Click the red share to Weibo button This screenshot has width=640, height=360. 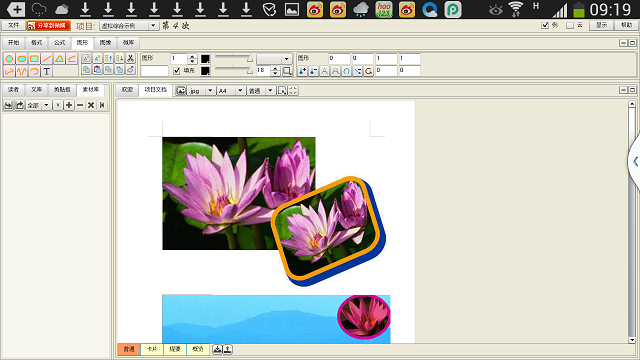point(48,25)
